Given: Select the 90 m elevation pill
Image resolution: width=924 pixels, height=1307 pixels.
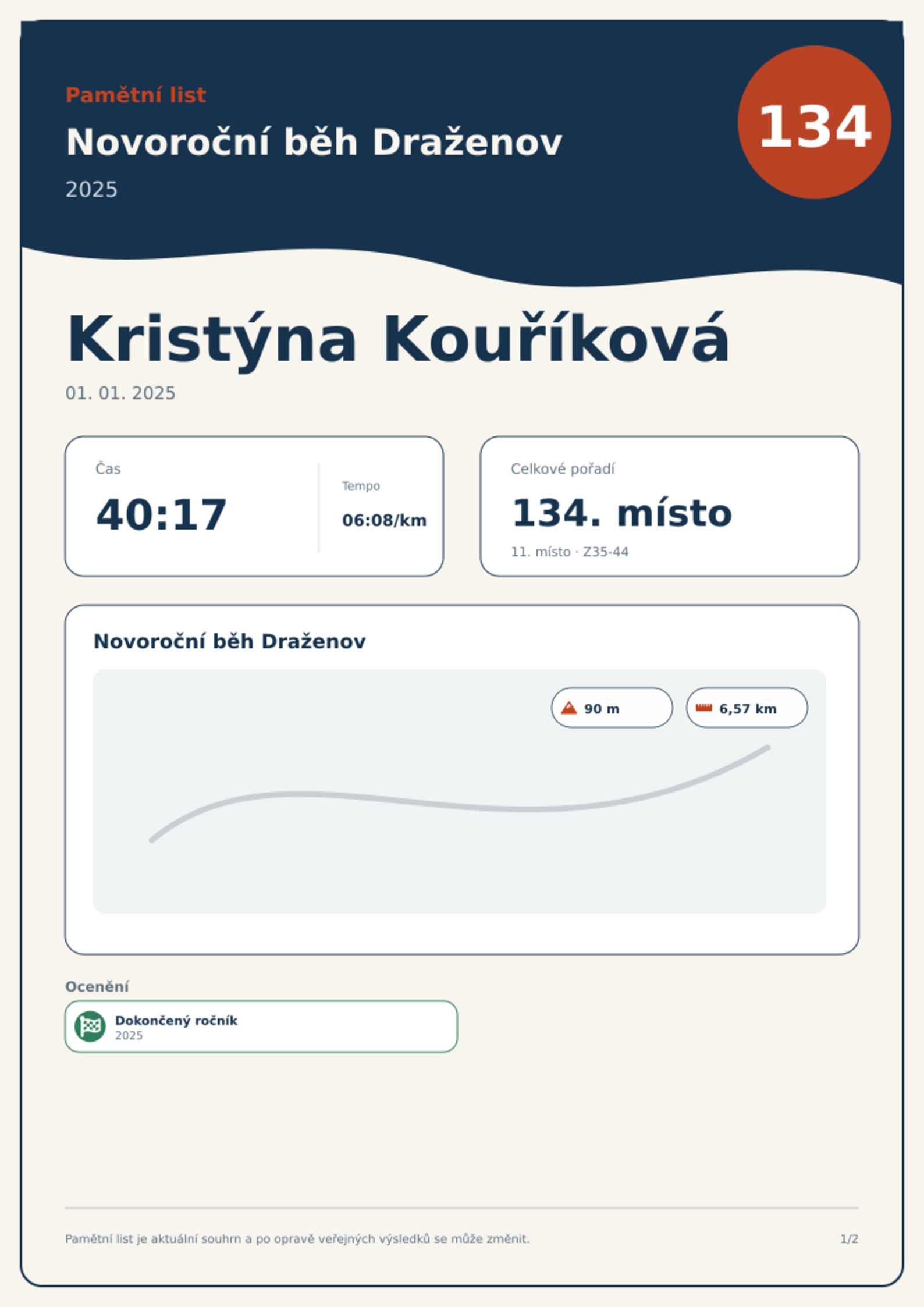Looking at the screenshot, I should coord(612,708).
